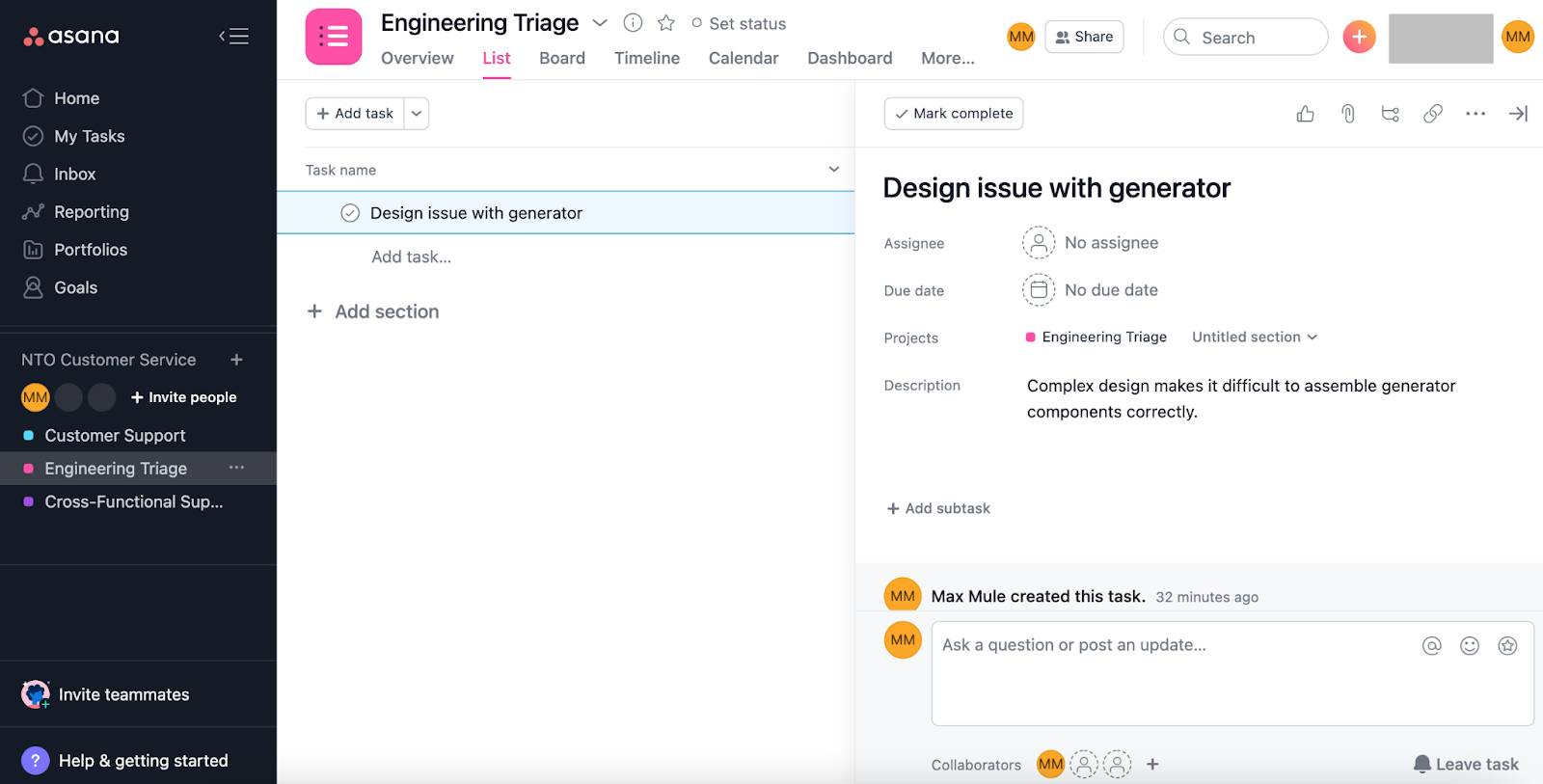Viewport: 1543px width, 784px height.
Task: Expand the Task name column chevron
Action: [x=834, y=169]
